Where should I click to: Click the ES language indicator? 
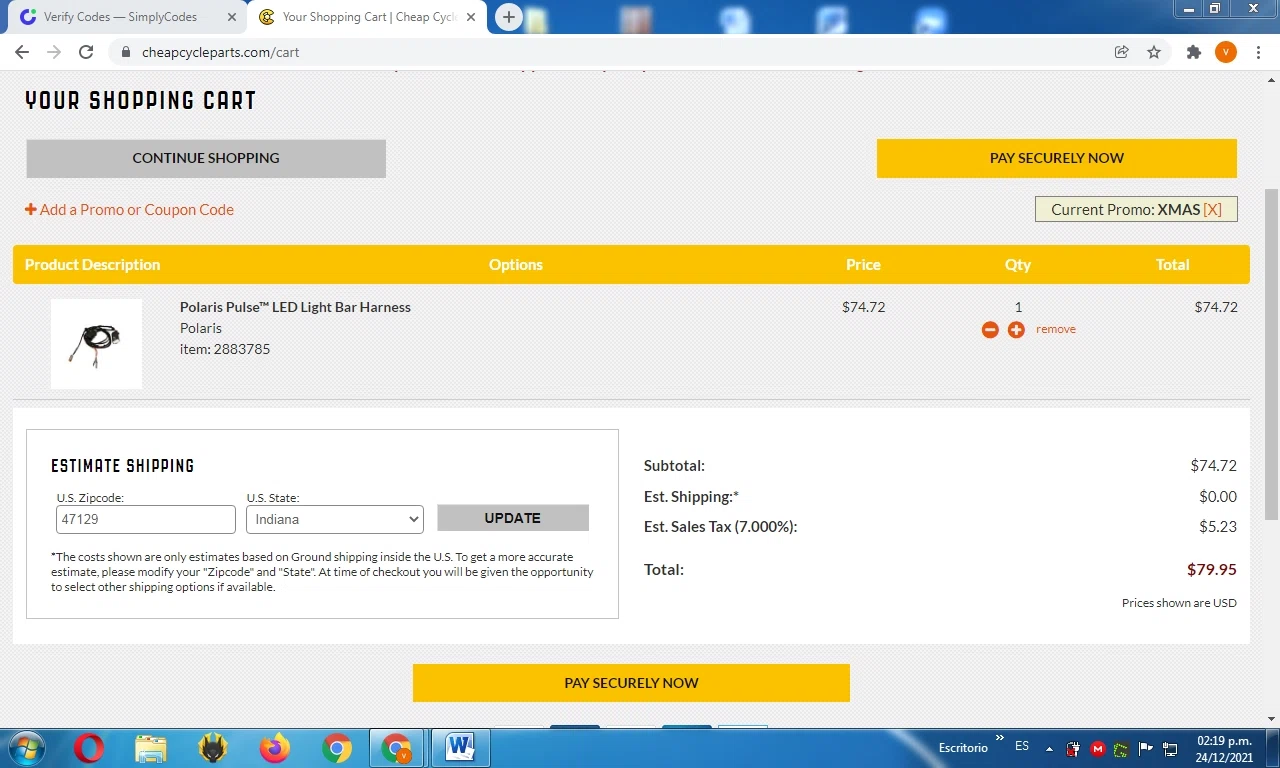coord(1022,747)
